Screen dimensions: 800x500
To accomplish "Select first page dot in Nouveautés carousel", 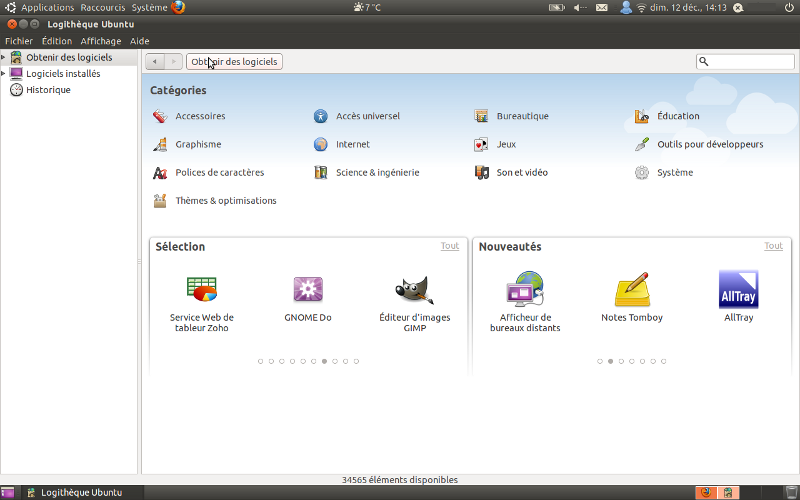I will click(x=599, y=361).
